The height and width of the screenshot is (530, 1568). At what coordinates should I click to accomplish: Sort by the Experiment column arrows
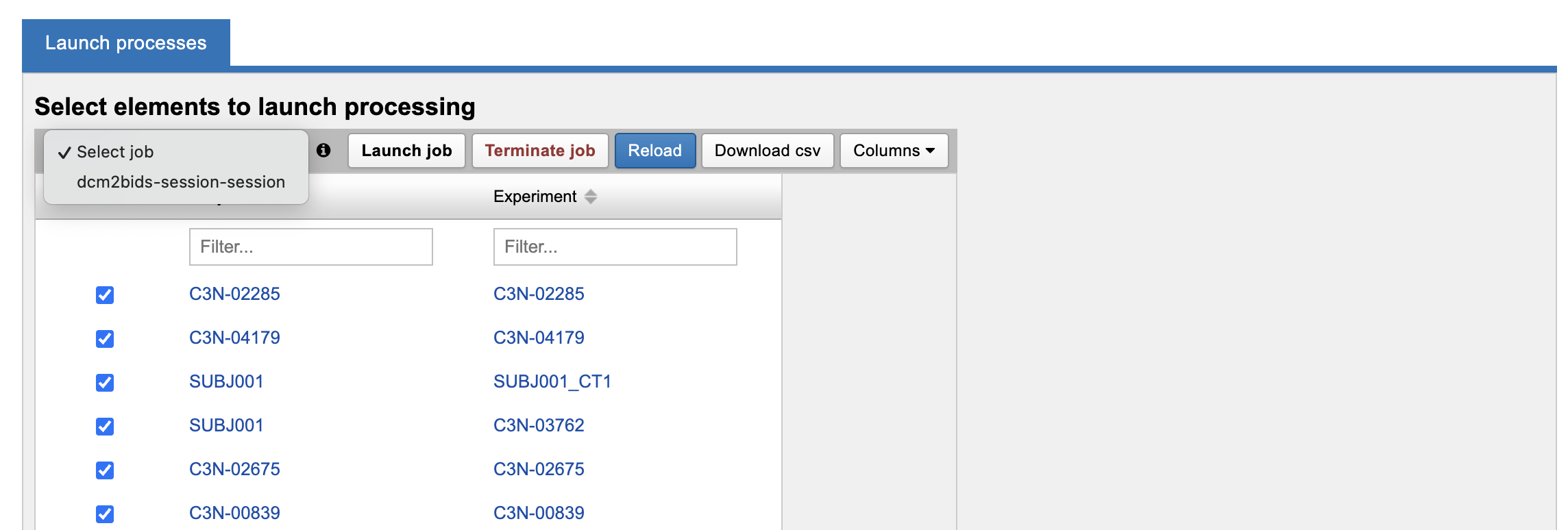(590, 197)
